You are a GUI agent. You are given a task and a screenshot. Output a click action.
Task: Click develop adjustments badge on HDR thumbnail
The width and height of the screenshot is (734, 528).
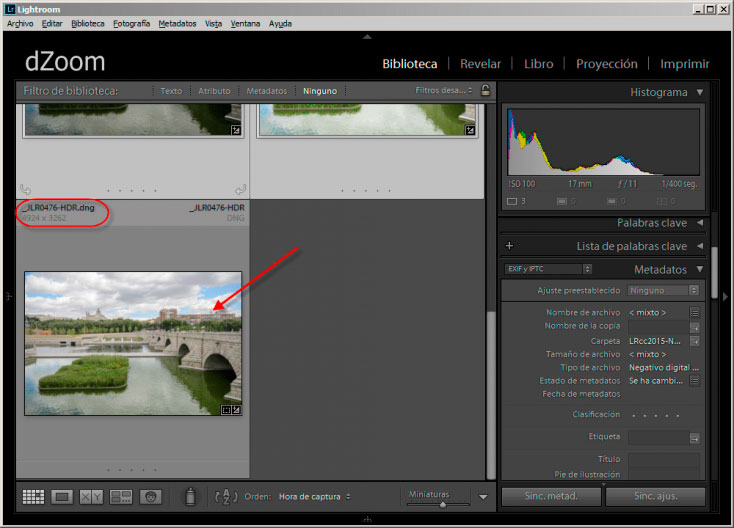(237, 410)
